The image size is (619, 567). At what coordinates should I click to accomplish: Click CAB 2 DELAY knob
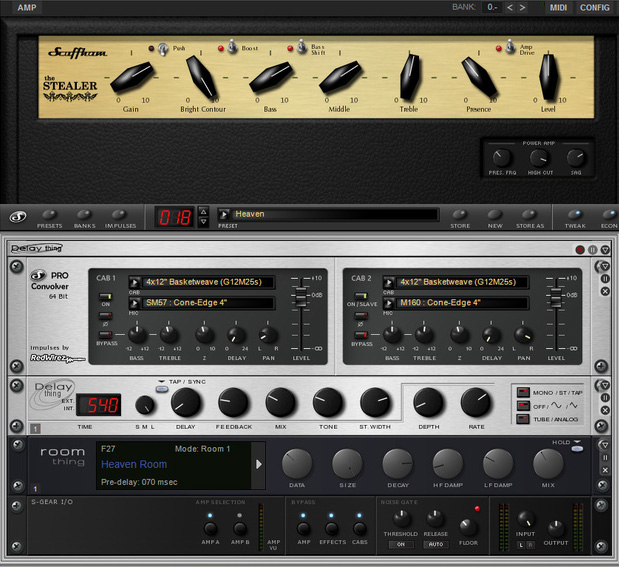coord(491,335)
